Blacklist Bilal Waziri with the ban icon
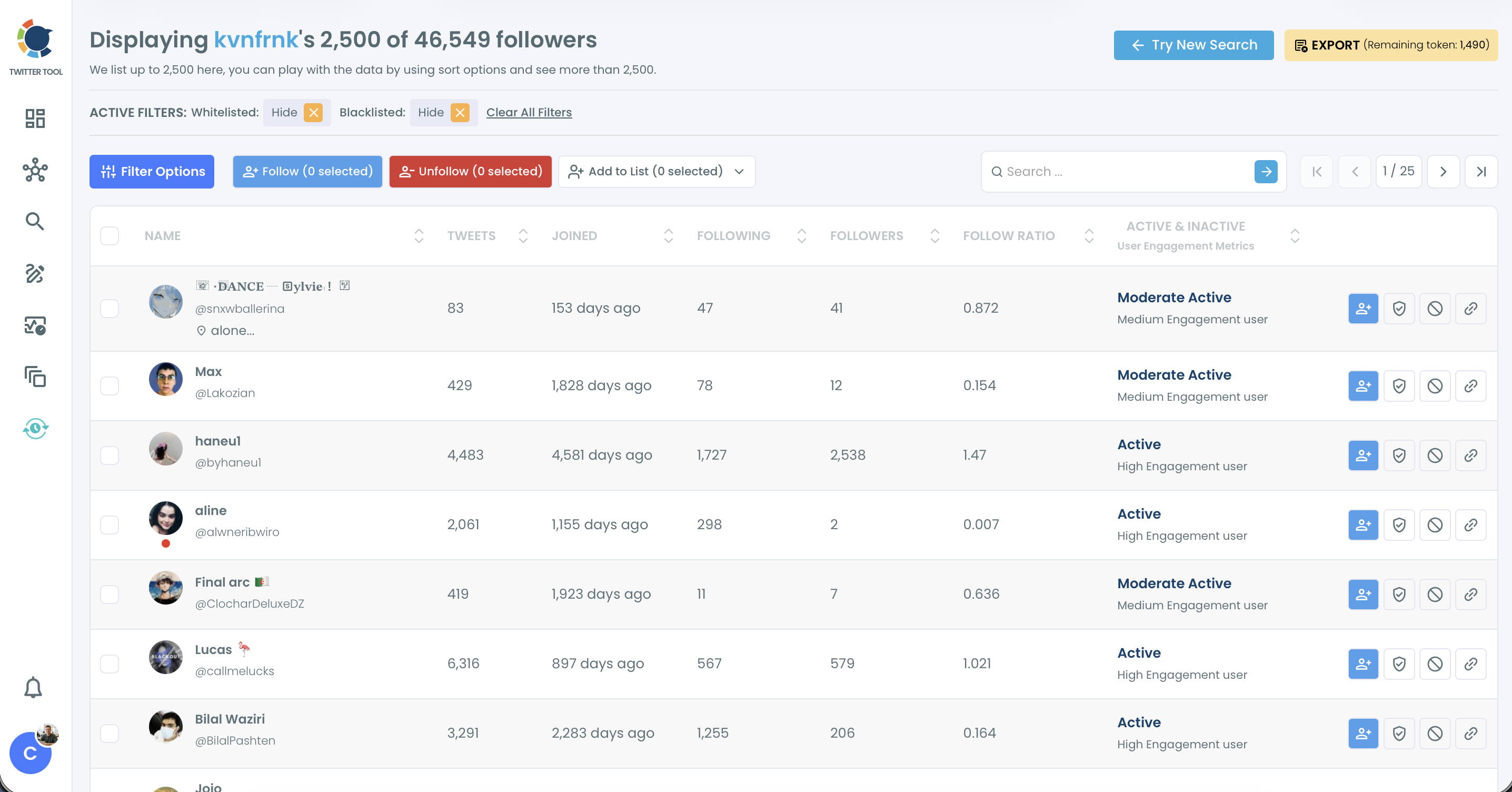The image size is (1512, 792). (1435, 734)
